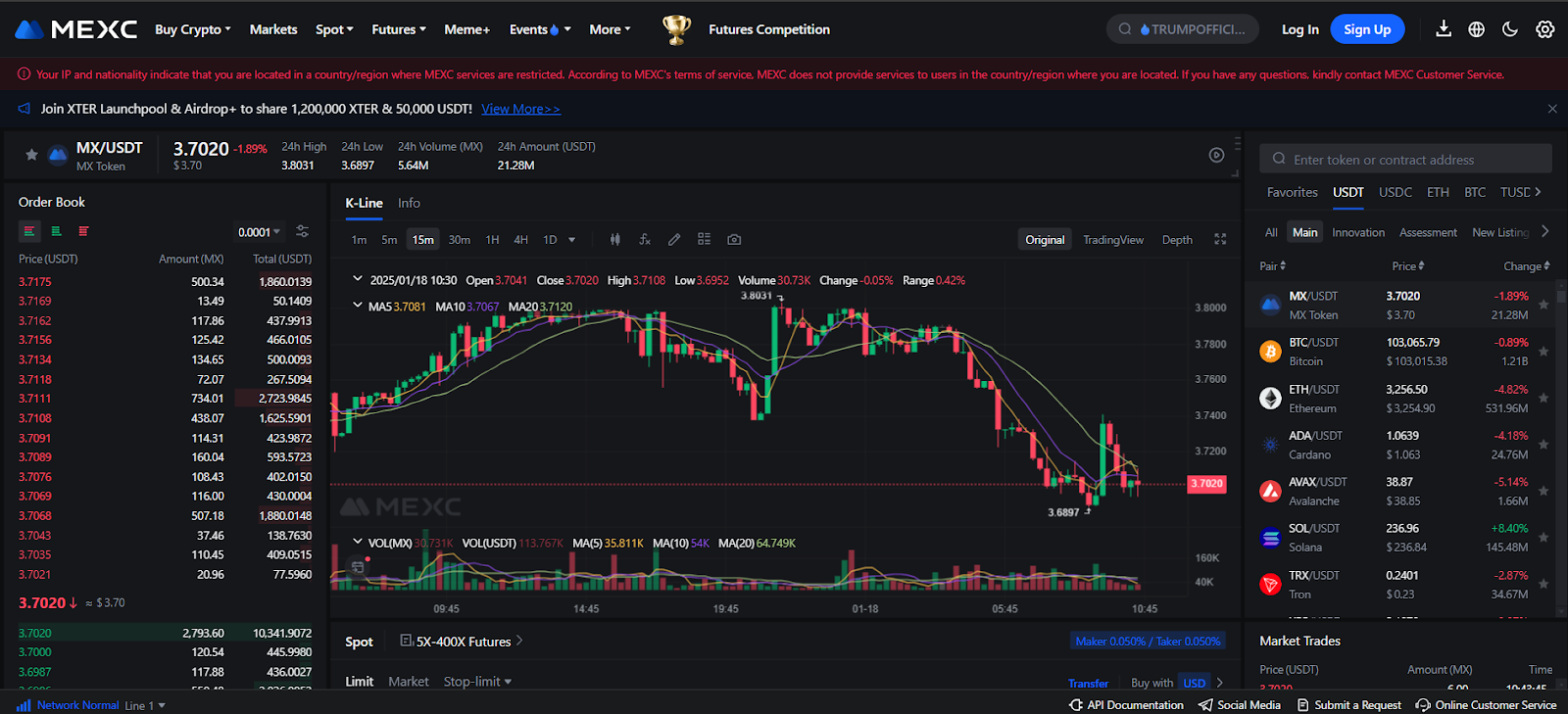This screenshot has height=714, width=1568.
Task: Open the More dropdown menu
Action: pyautogui.click(x=610, y=29)
